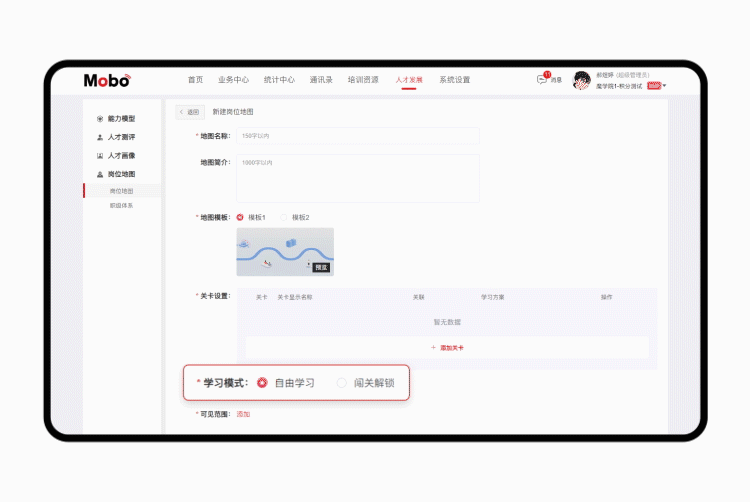Image resolution: width=750 pixels, height=502 pixels.
Task: Open the user account dropdown arrow
Action: click(664, 86)
